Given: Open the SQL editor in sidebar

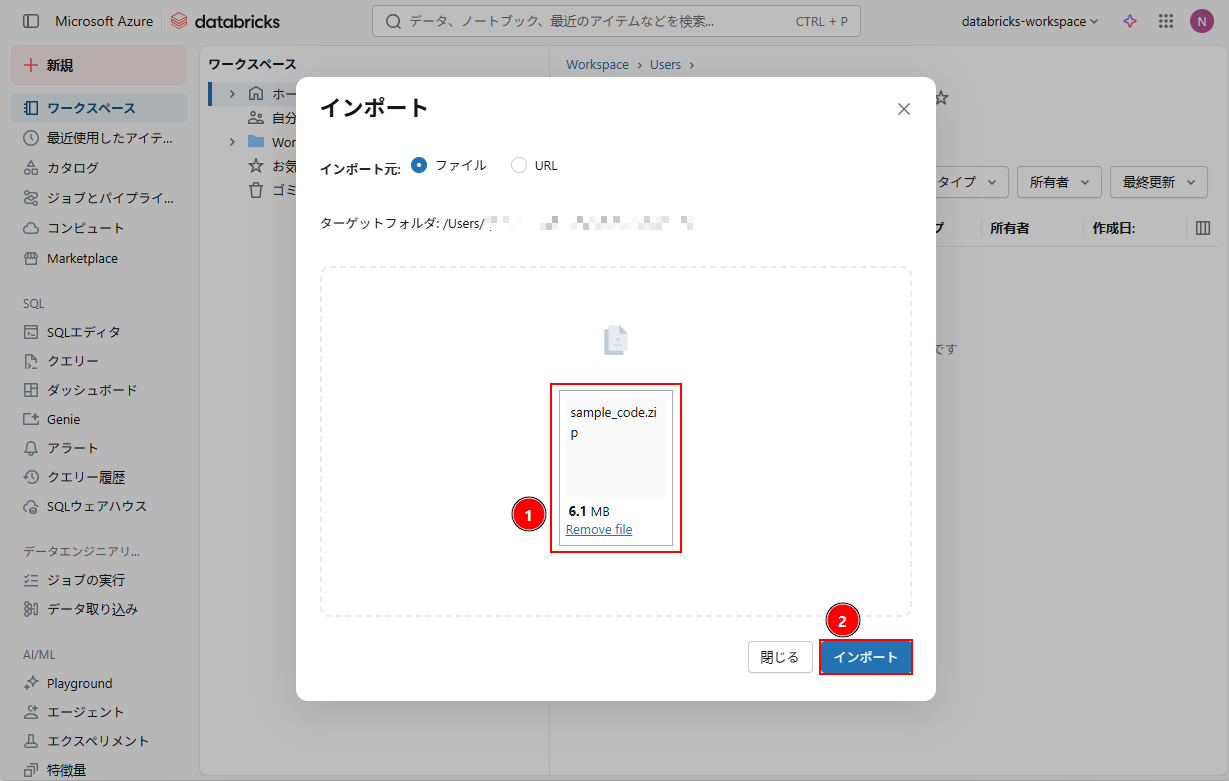Looking at the screenshot, I should pos(83,332).
